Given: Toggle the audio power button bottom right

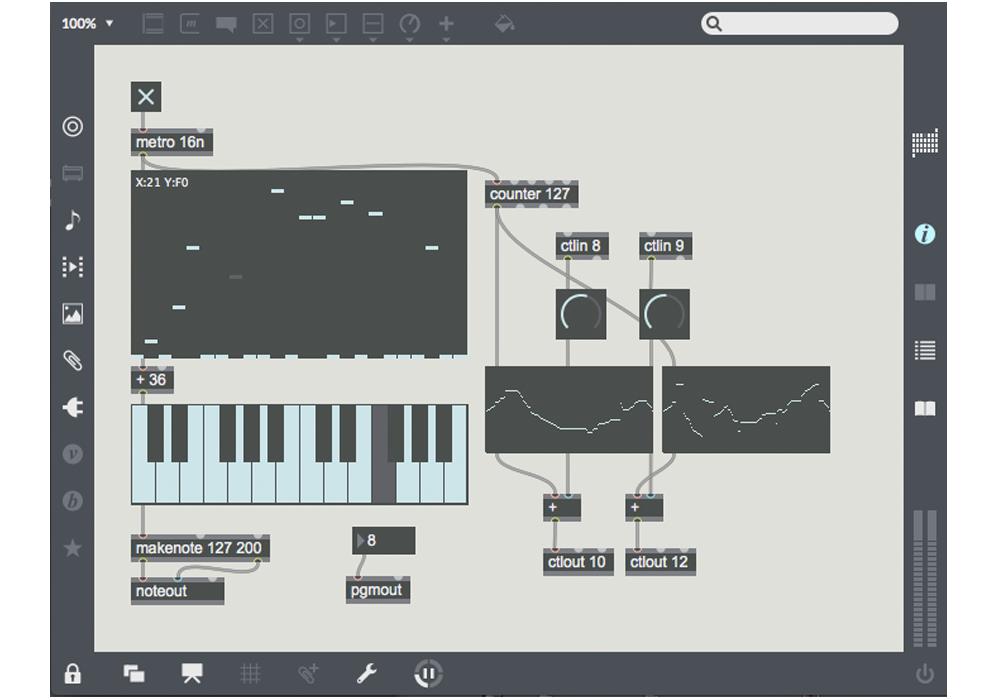Looking at the screenshot, I should tap(925, 674).
